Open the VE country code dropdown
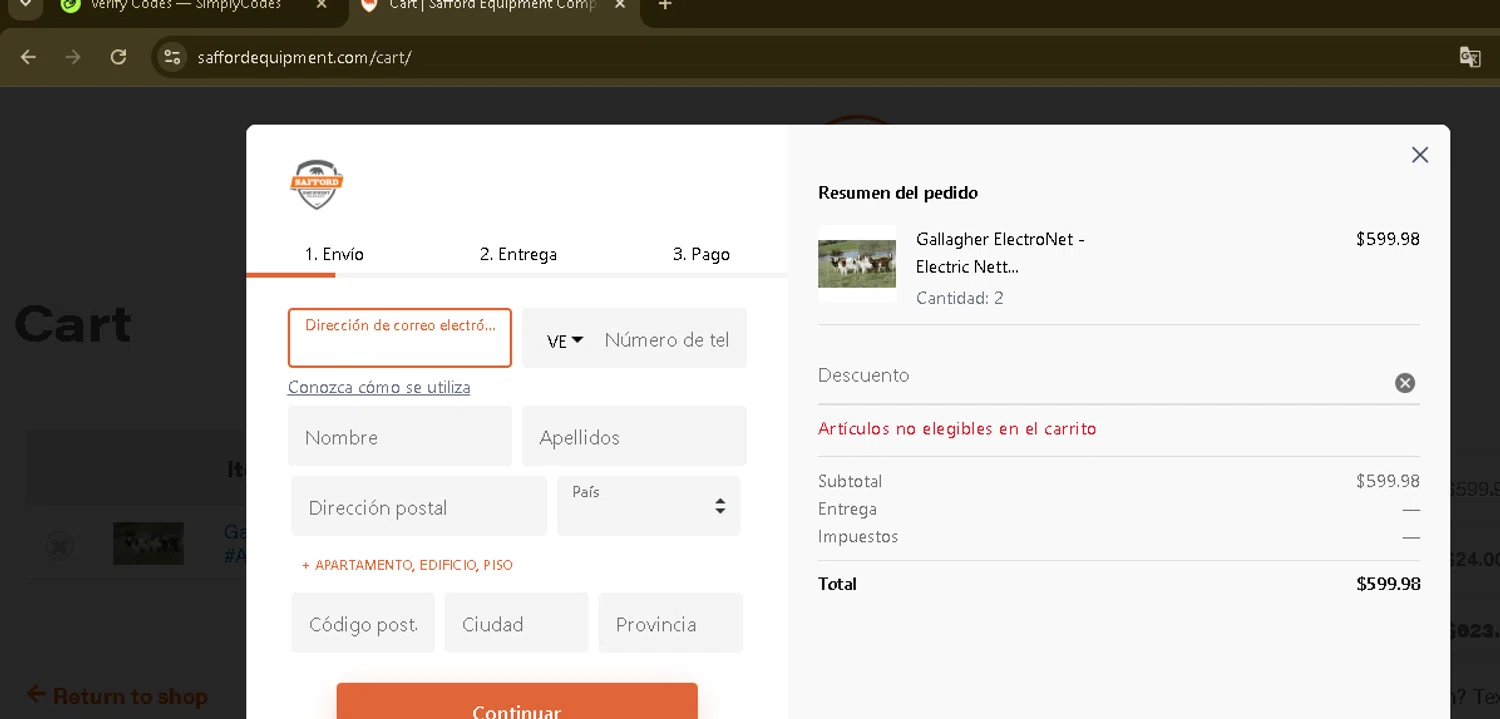This screenshot has height=719, width=1500. click(x=565, y=341)
